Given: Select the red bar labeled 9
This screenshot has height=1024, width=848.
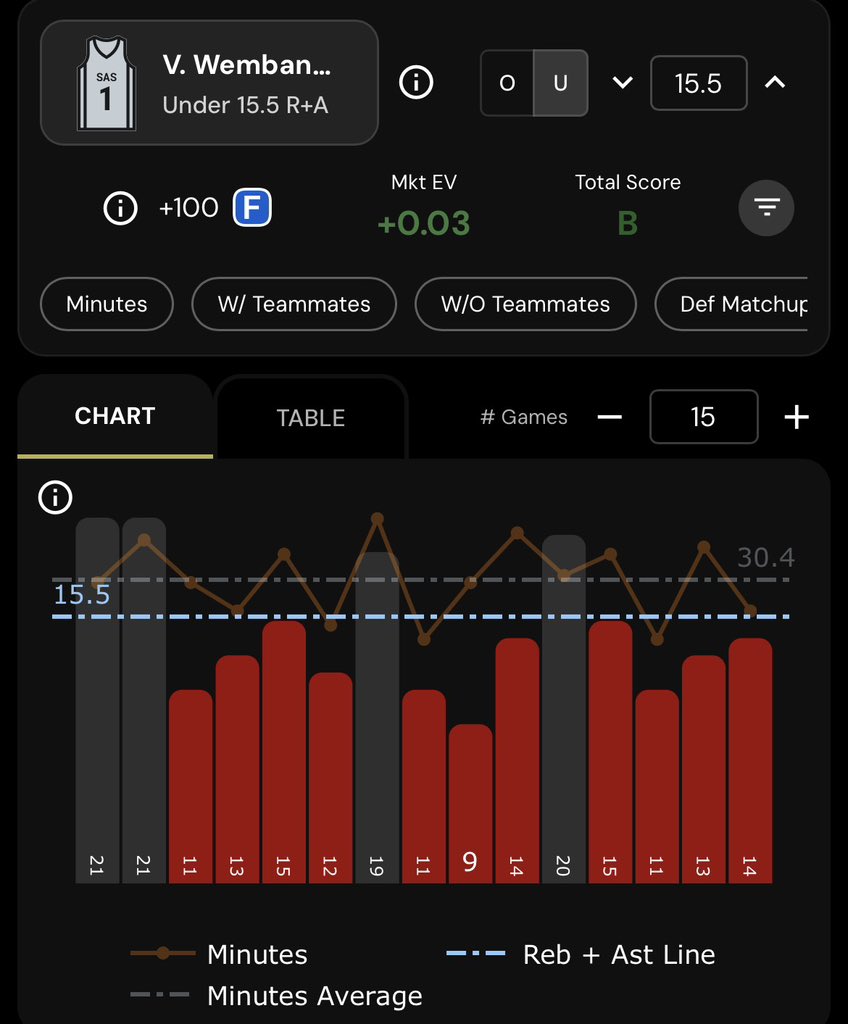Looking at the screenshot, I should (x=470, y=803).
